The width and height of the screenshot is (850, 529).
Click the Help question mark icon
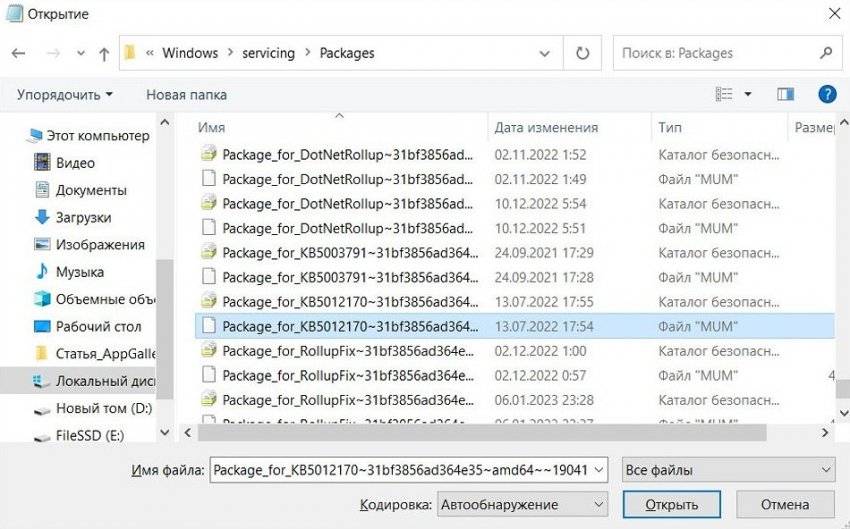(827, 94)
